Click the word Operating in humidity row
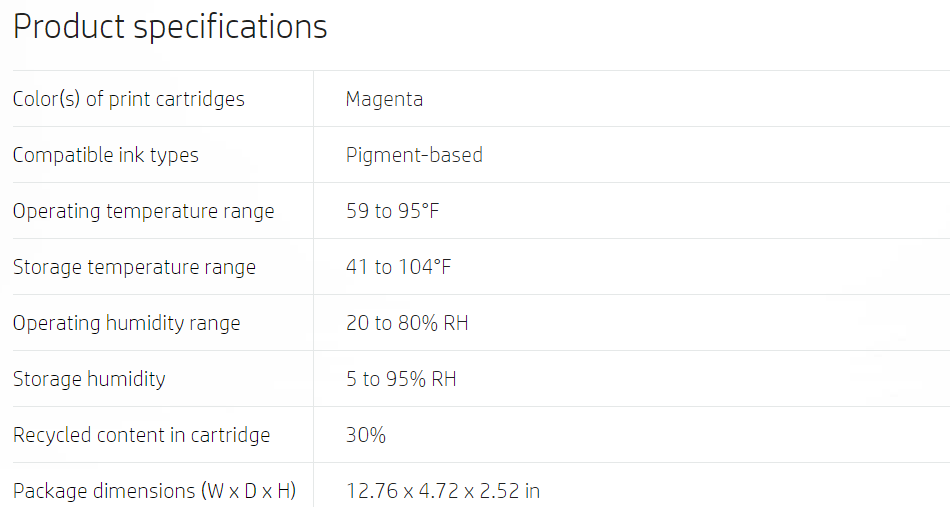This screenshot has width=950, height=507. click(x=56, y=323)
